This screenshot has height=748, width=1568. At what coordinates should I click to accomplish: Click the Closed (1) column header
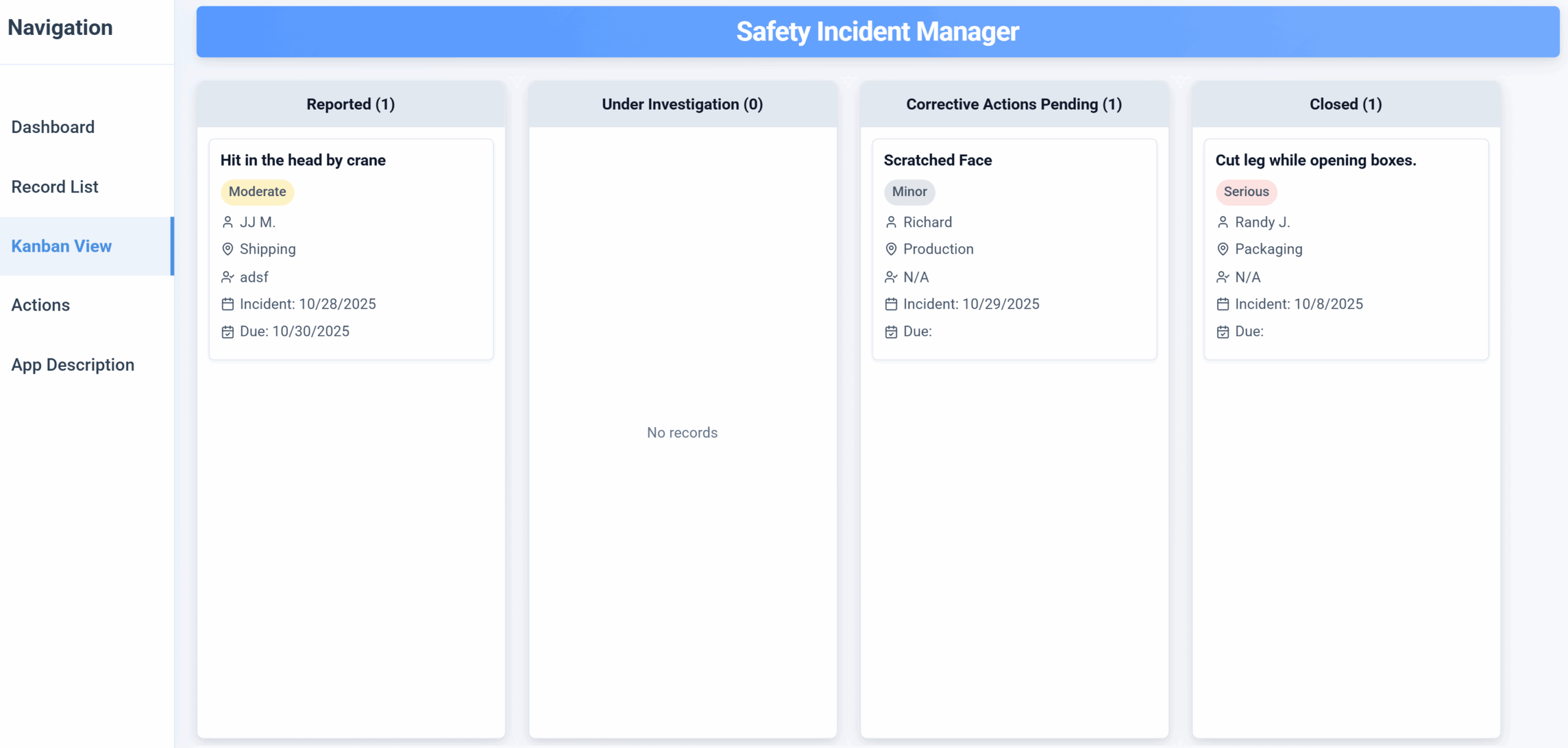click(x=1346, y=104)
